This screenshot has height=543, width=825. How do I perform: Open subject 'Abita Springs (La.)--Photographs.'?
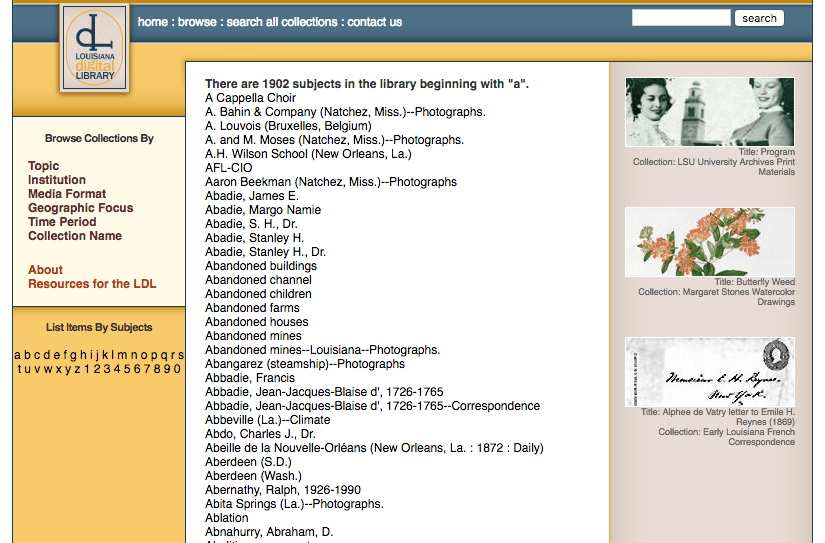click(x=295, y=504)
